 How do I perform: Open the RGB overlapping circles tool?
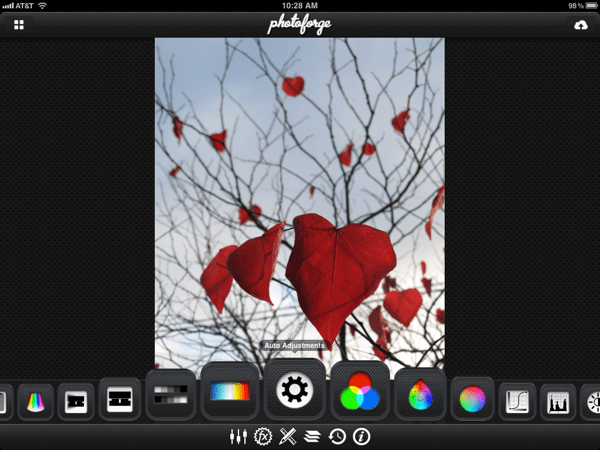(360, 391)
